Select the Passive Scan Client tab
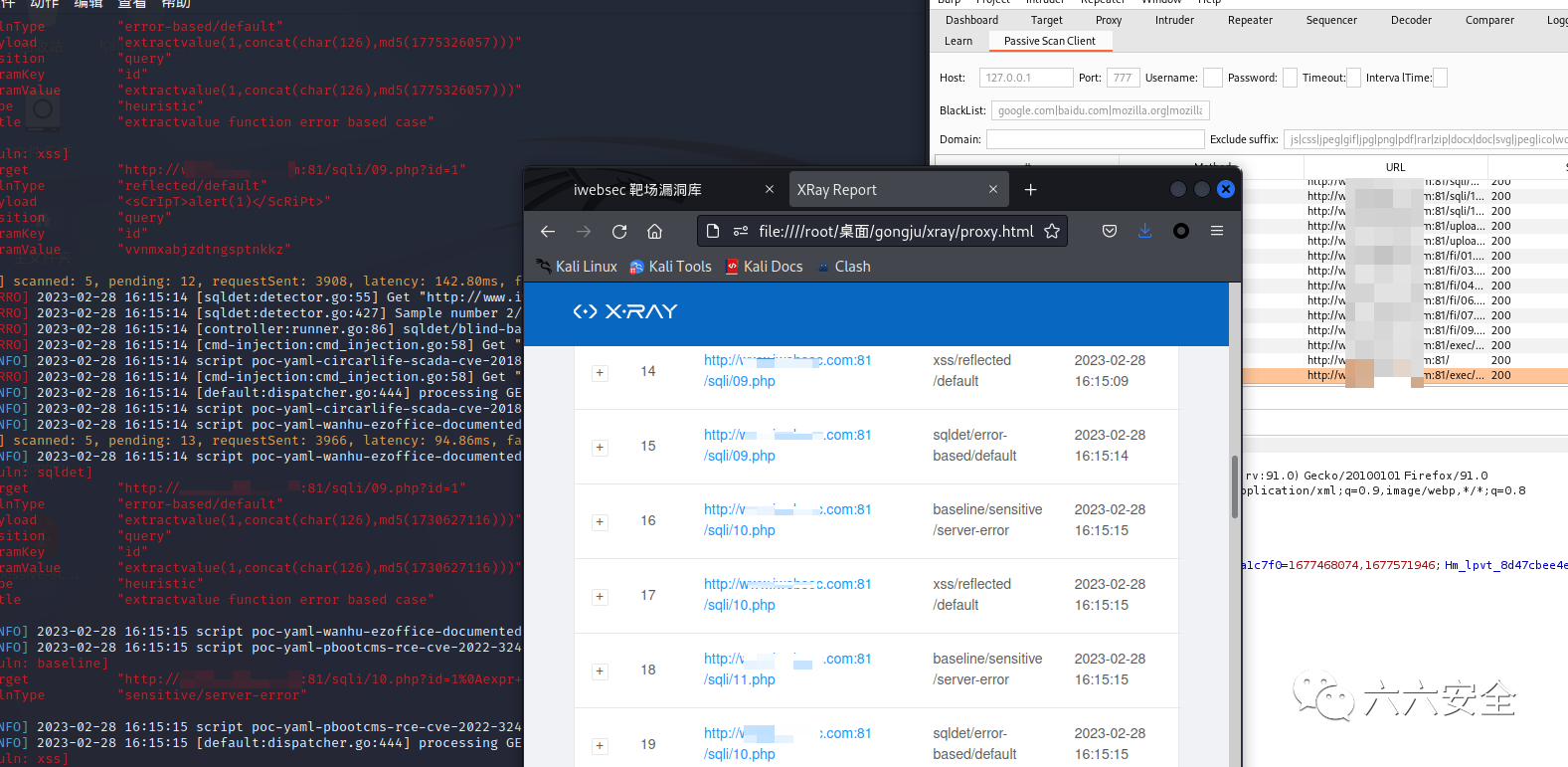This screenshot has width=1568, height=767. point(1050,41)
